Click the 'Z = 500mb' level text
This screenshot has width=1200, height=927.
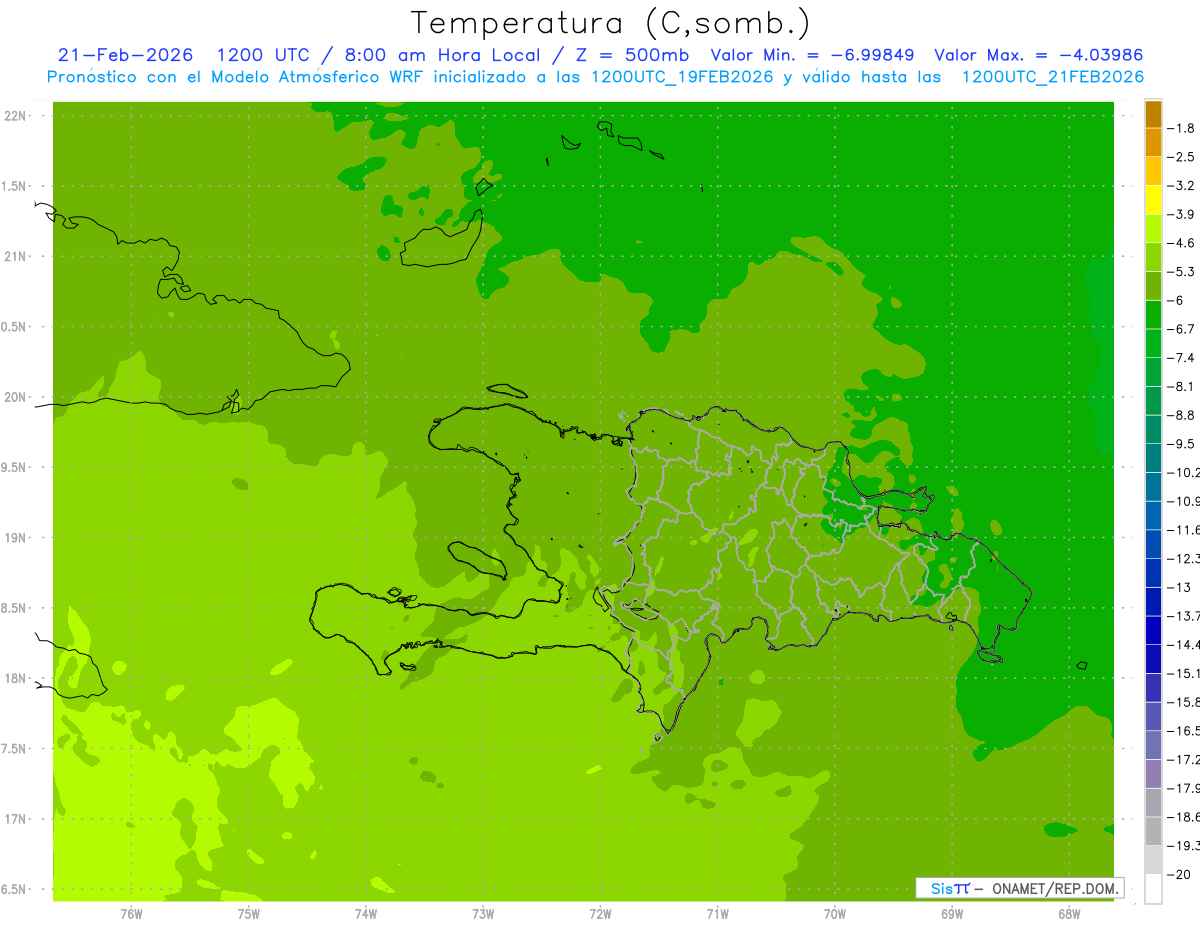tap(632, 55)
